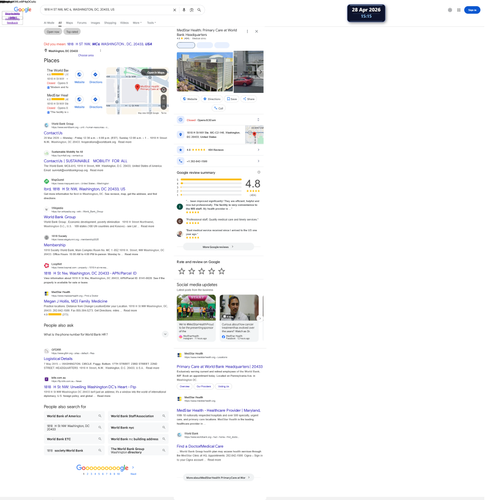Switch to the Images search tab

click(x=95, y=23)
